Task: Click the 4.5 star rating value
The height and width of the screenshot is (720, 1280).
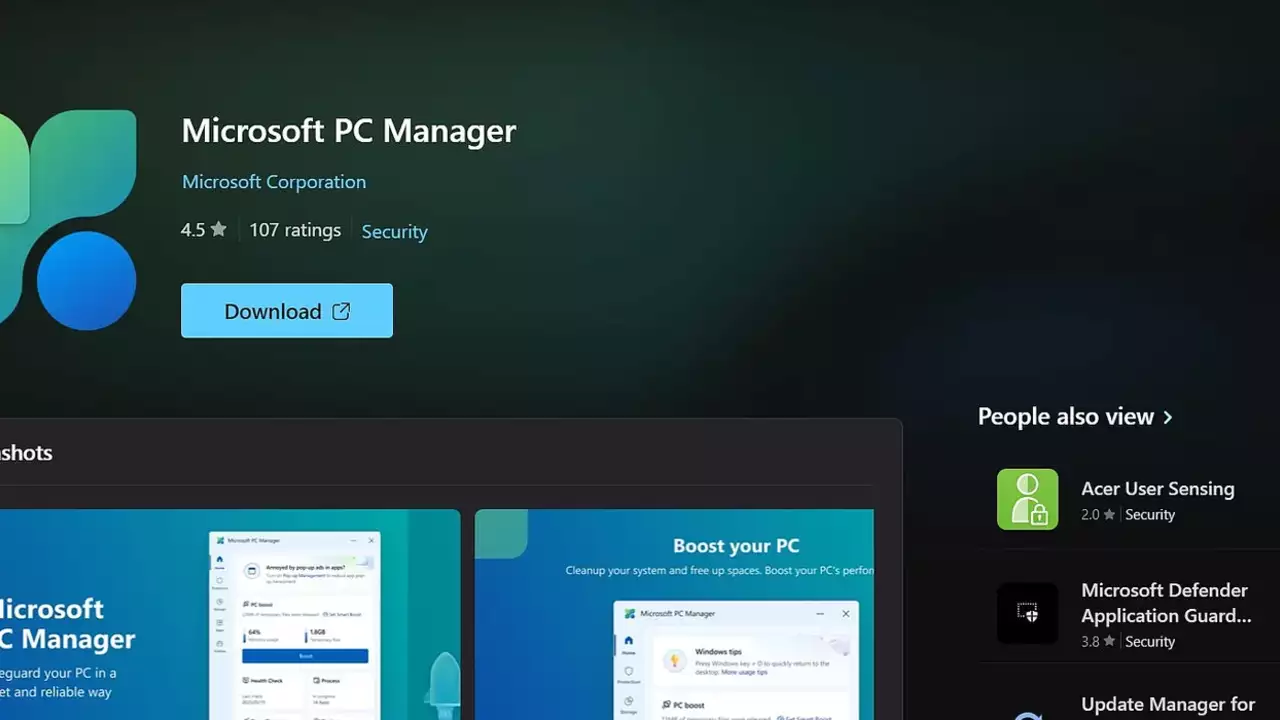Action: 204,230
